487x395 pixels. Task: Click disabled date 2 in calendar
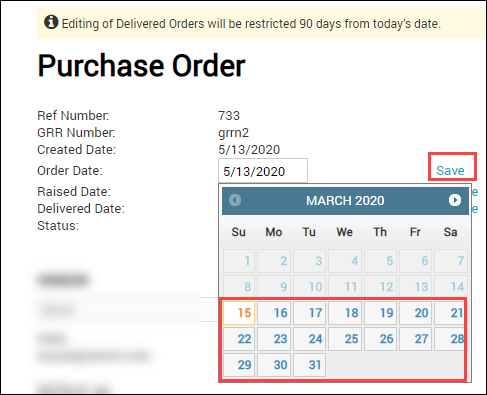tap(274, 261)
